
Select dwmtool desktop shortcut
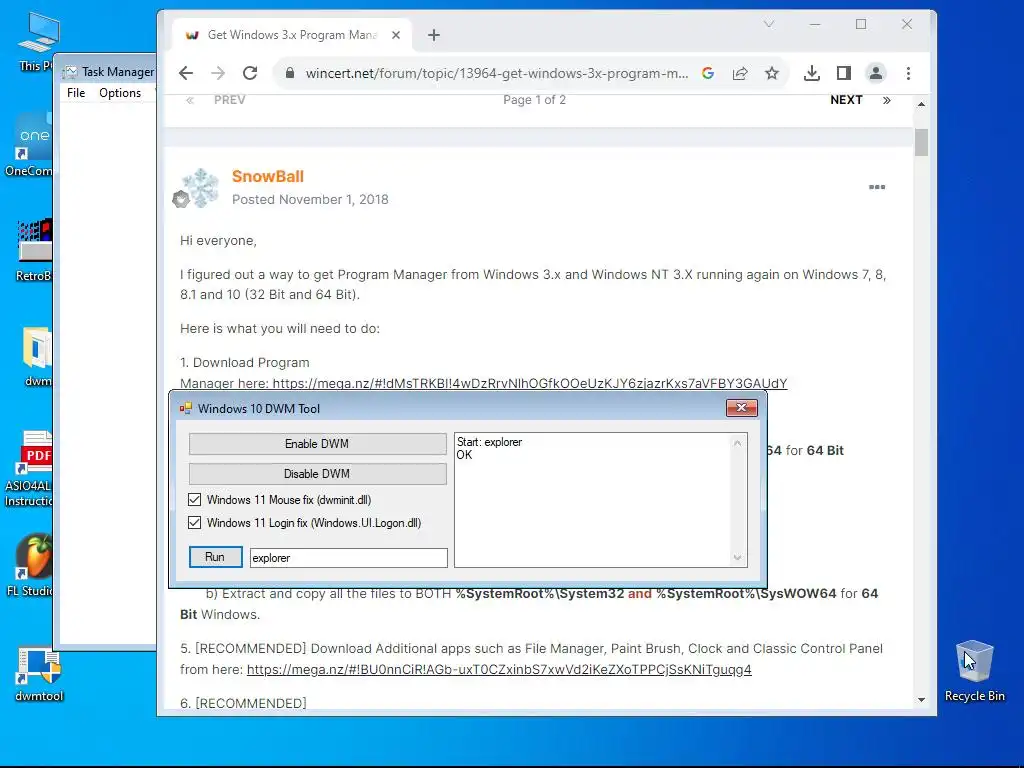point(39,674)
